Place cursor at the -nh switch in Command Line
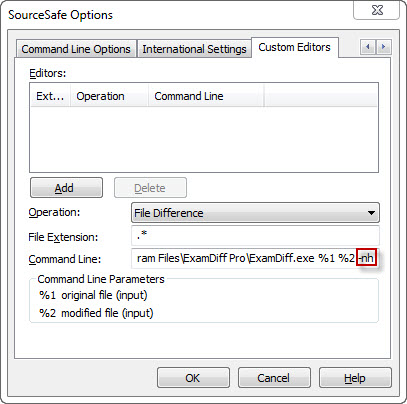407x404 pixels. click(x=366, y=258)
